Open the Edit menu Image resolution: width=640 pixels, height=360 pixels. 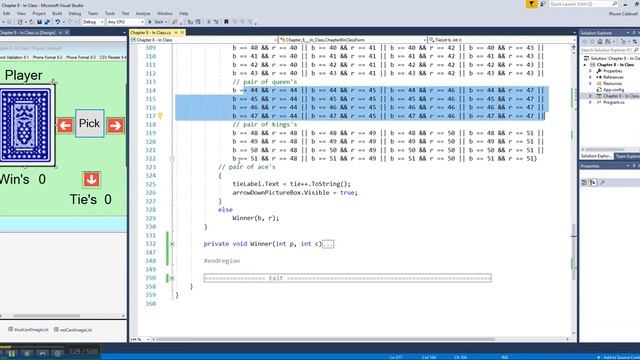(7, 13)
